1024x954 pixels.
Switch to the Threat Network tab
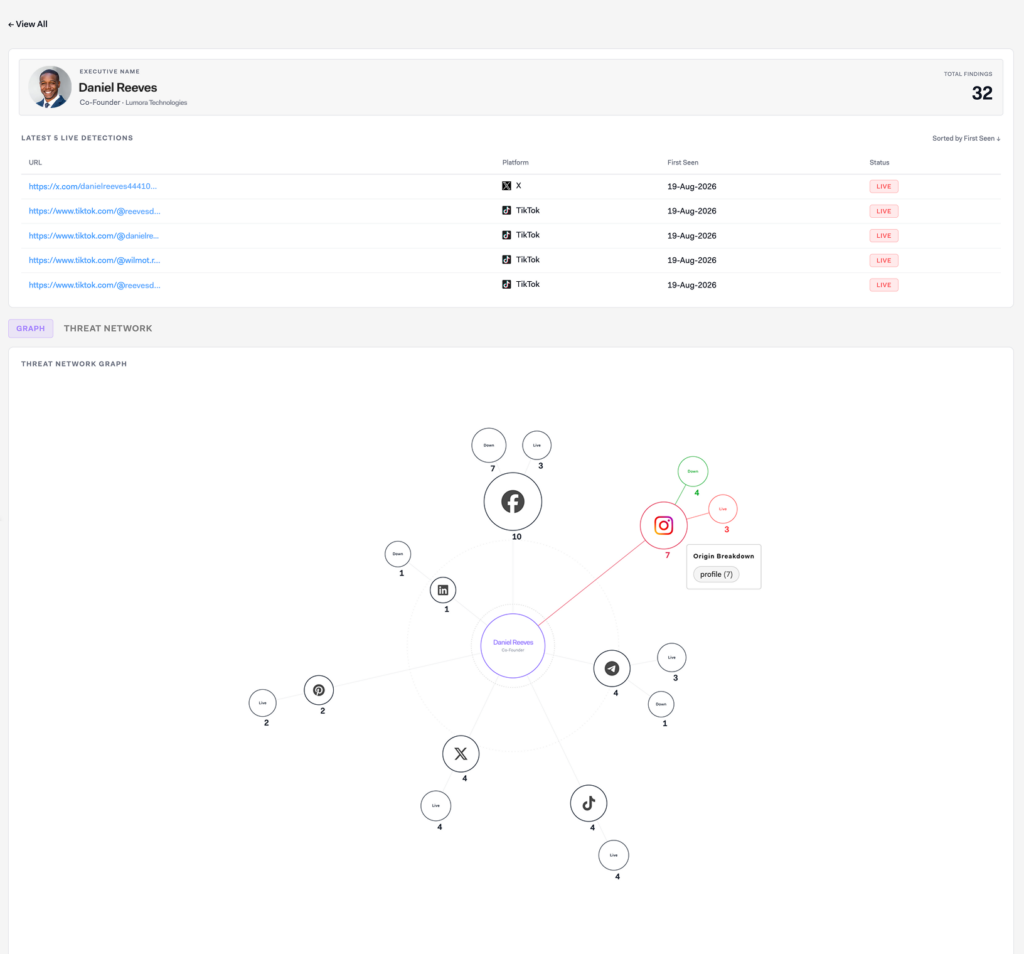point(108,328)
